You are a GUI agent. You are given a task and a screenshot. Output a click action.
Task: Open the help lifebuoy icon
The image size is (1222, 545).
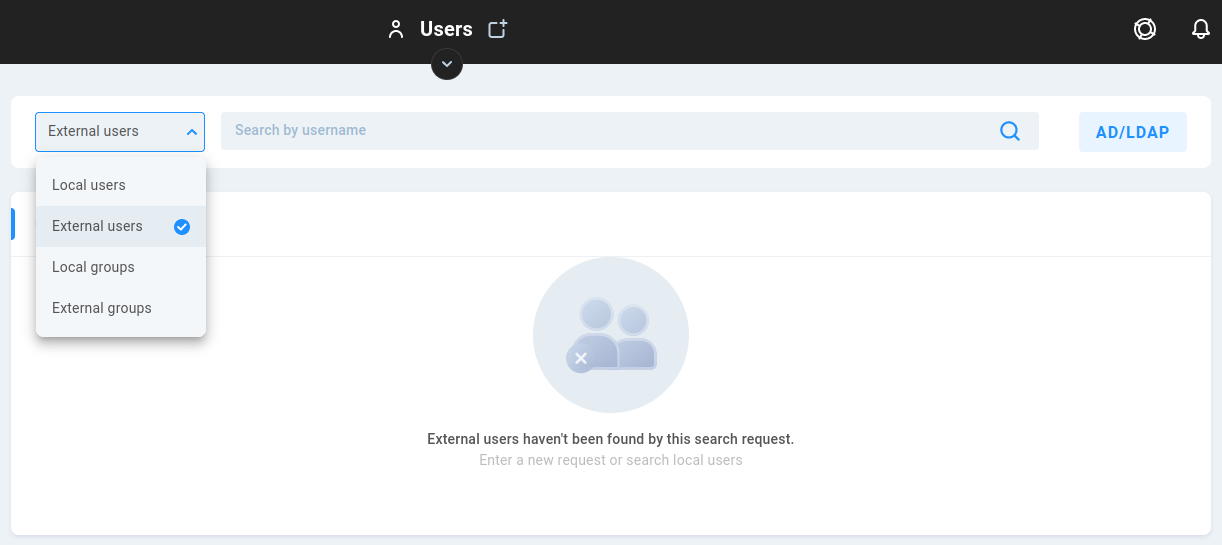[1145, 29]
